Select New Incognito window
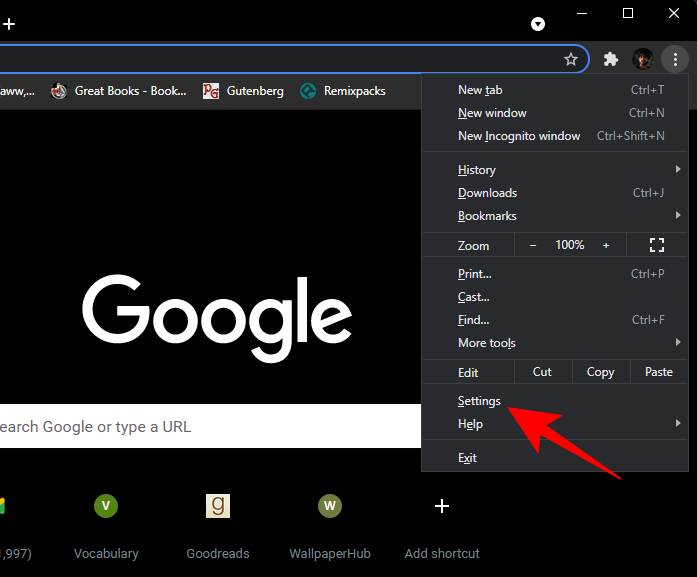The height and width of the screenshot is (577, 697). 518,136
